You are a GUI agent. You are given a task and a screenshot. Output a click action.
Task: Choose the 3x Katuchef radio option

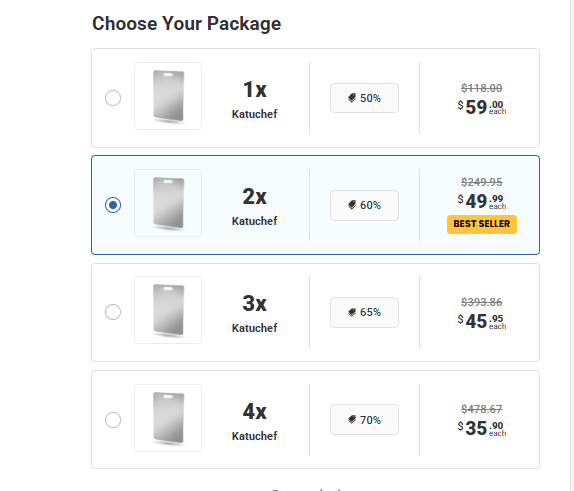coord(113,312)
